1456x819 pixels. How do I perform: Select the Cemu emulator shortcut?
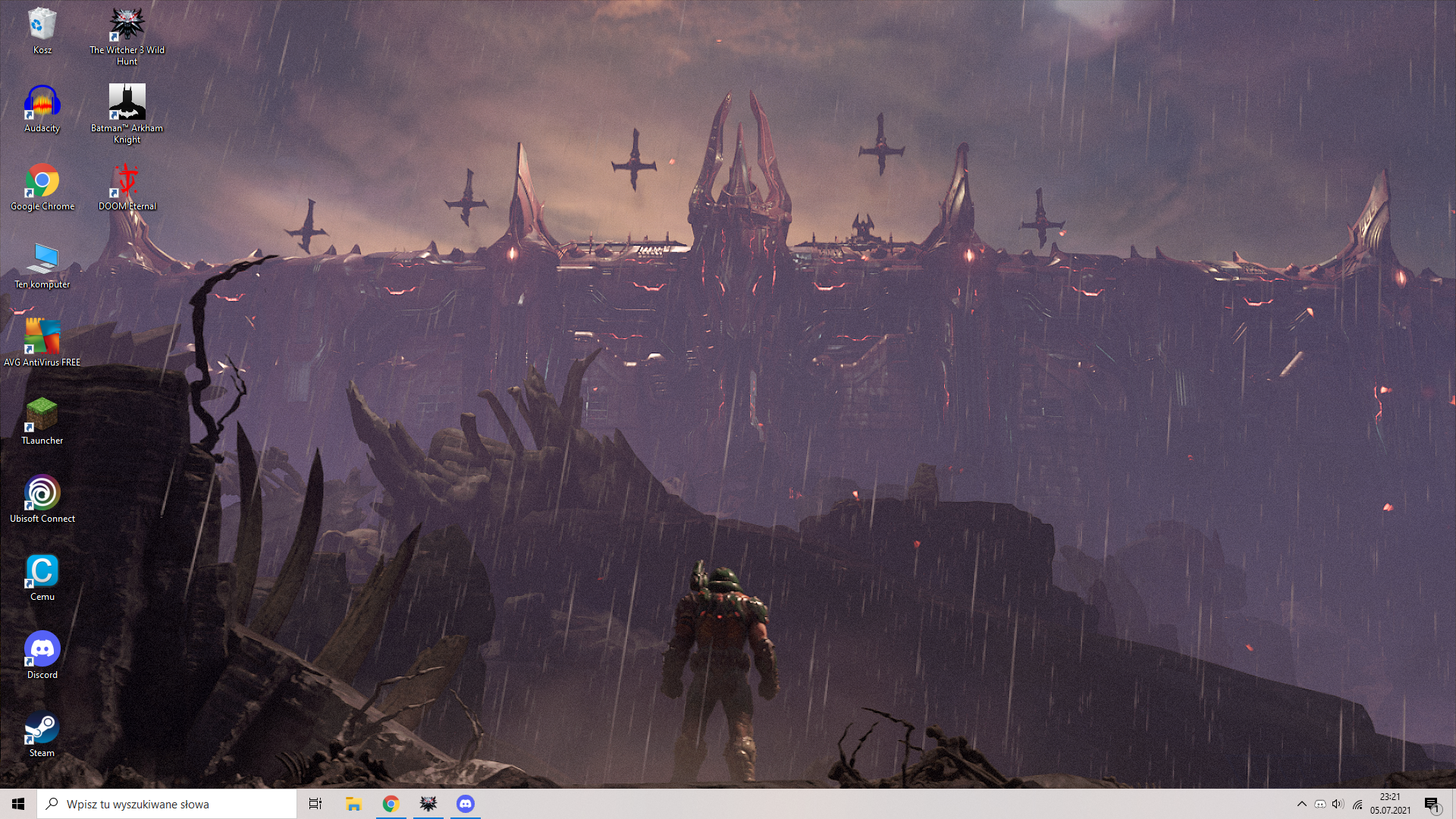point(42,578)
